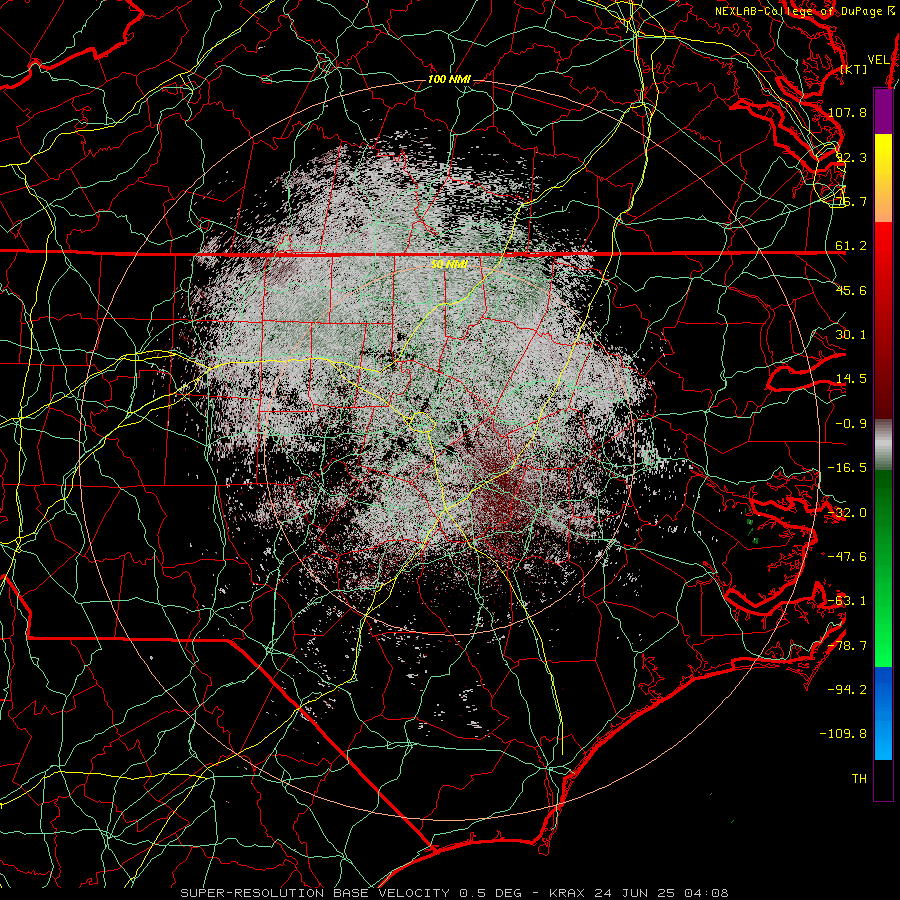Click the 100 NMI range ring label
This screenshot has width=900, height=900.
pos(449,79)
